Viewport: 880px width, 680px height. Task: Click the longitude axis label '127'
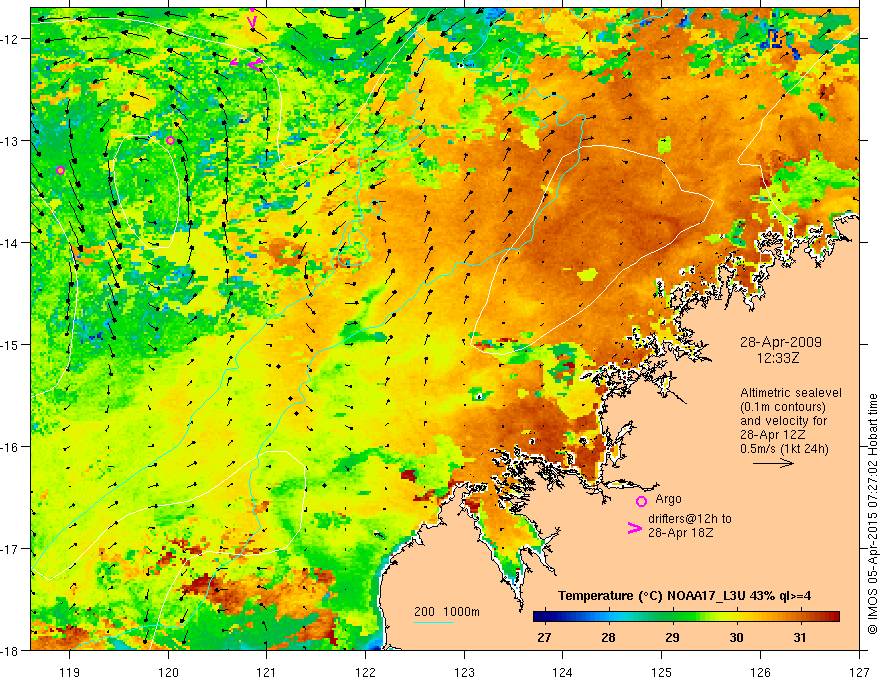coord(859,672)
